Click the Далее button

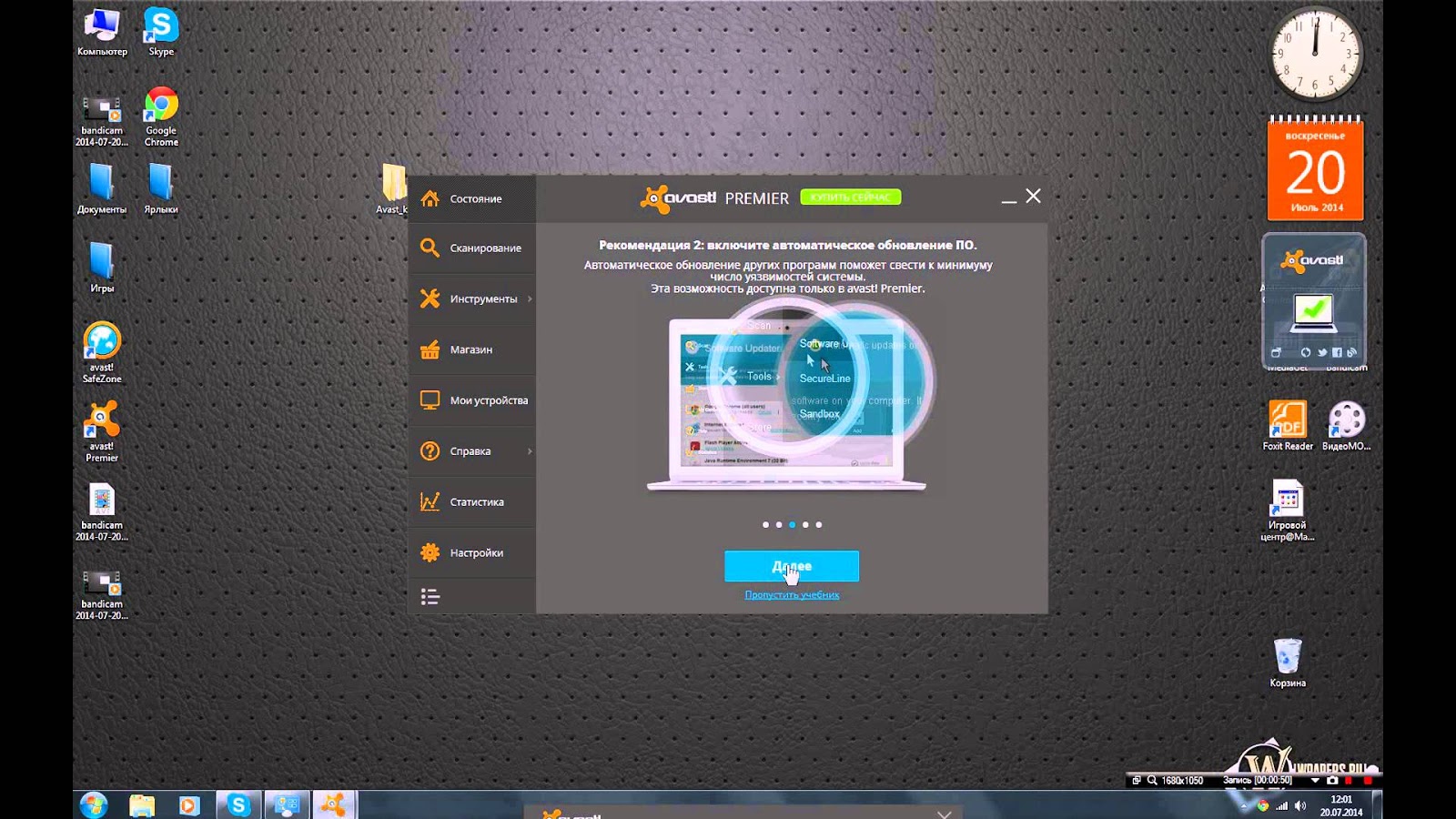792,566
